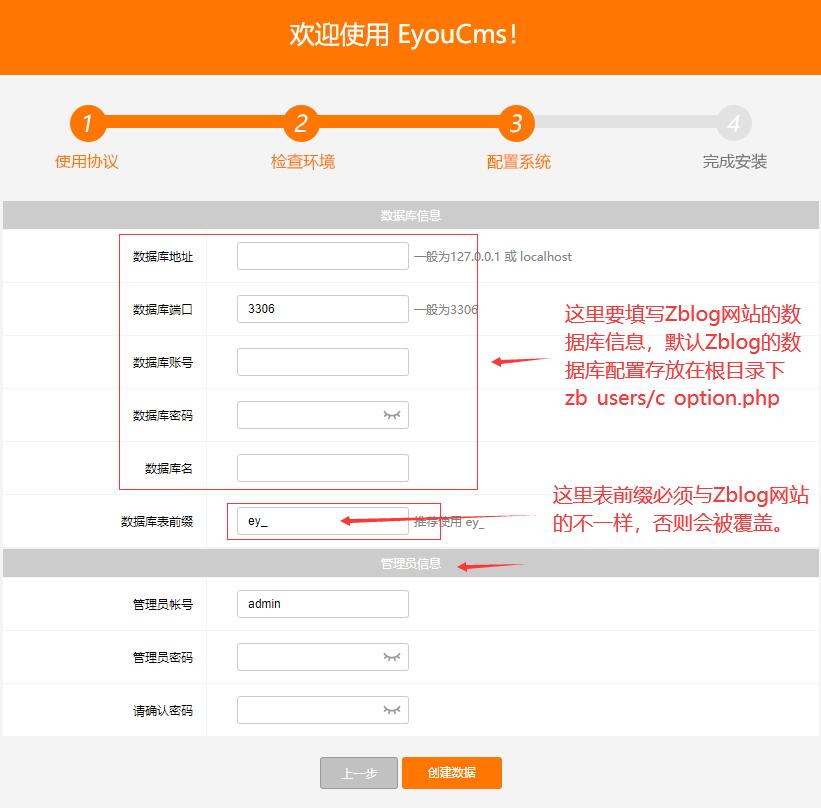The width and height of the screenshot is (821, 808).
Task: Click the 完成安装 step label
Action: click(735, 161)
